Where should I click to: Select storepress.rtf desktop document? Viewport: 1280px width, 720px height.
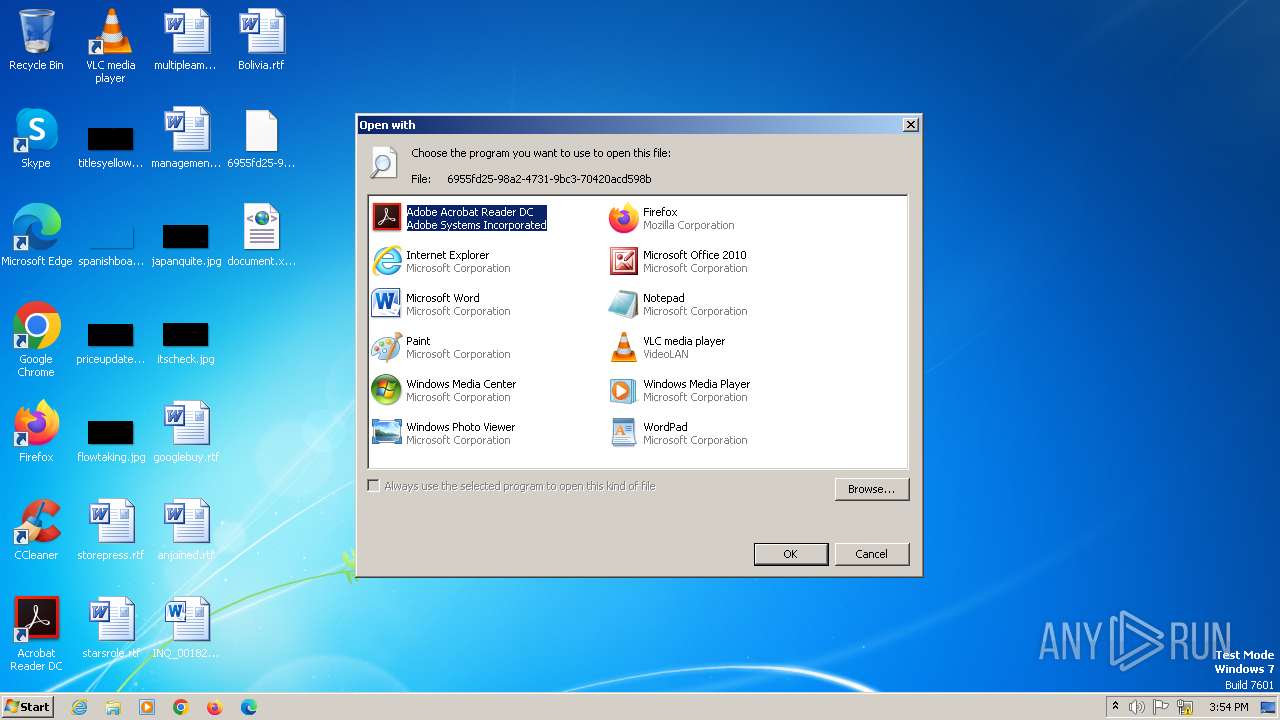coord(110,530)
